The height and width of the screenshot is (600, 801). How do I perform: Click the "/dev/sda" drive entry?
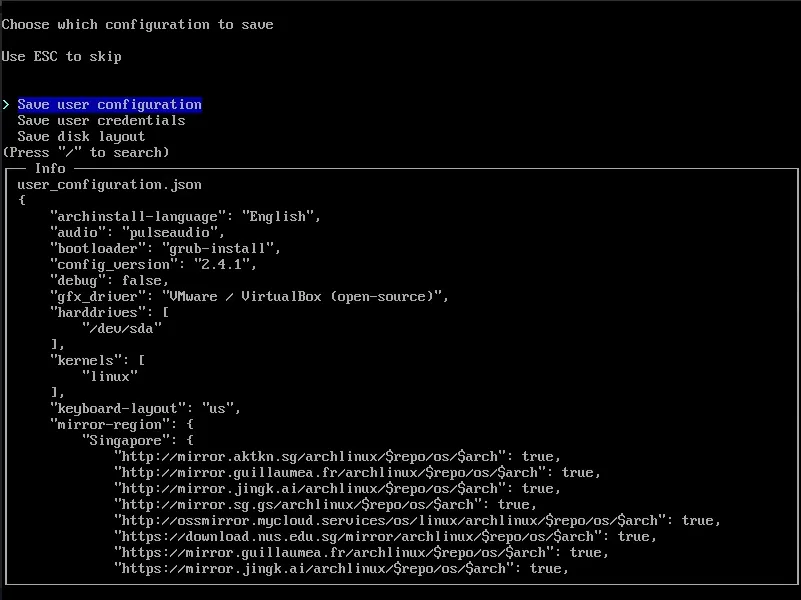[121, 328]
